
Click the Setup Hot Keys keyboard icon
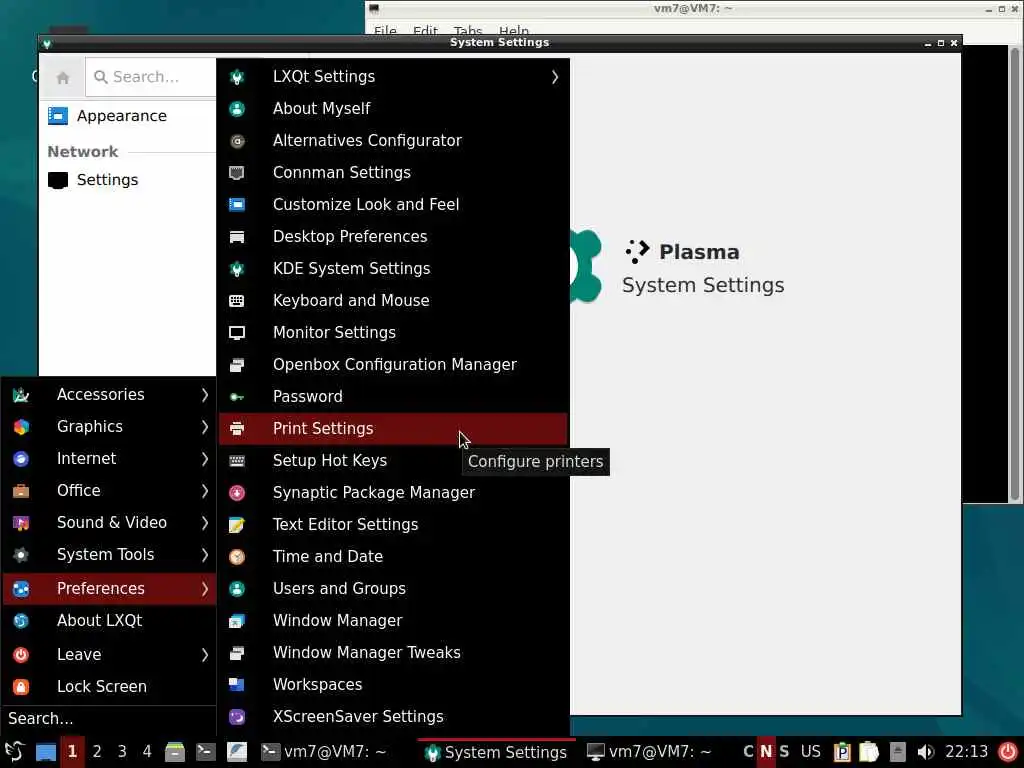tap(237, 460)
